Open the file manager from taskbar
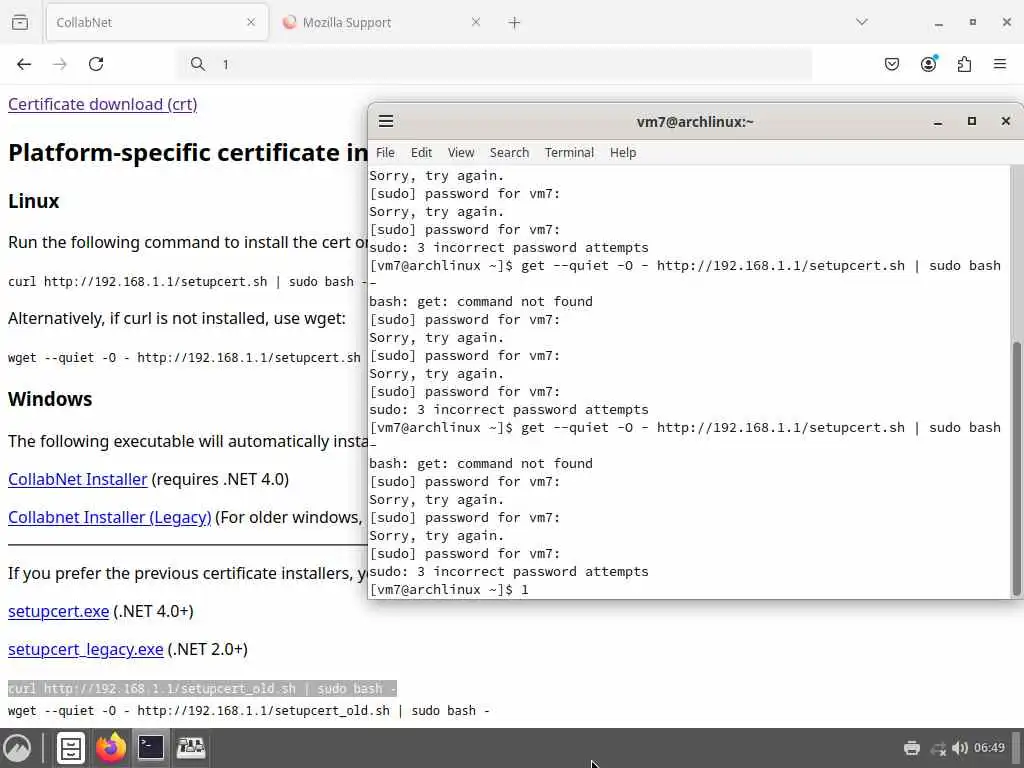Image resolution: width=1024 pixels, height=768 pixels. [71, 748]
